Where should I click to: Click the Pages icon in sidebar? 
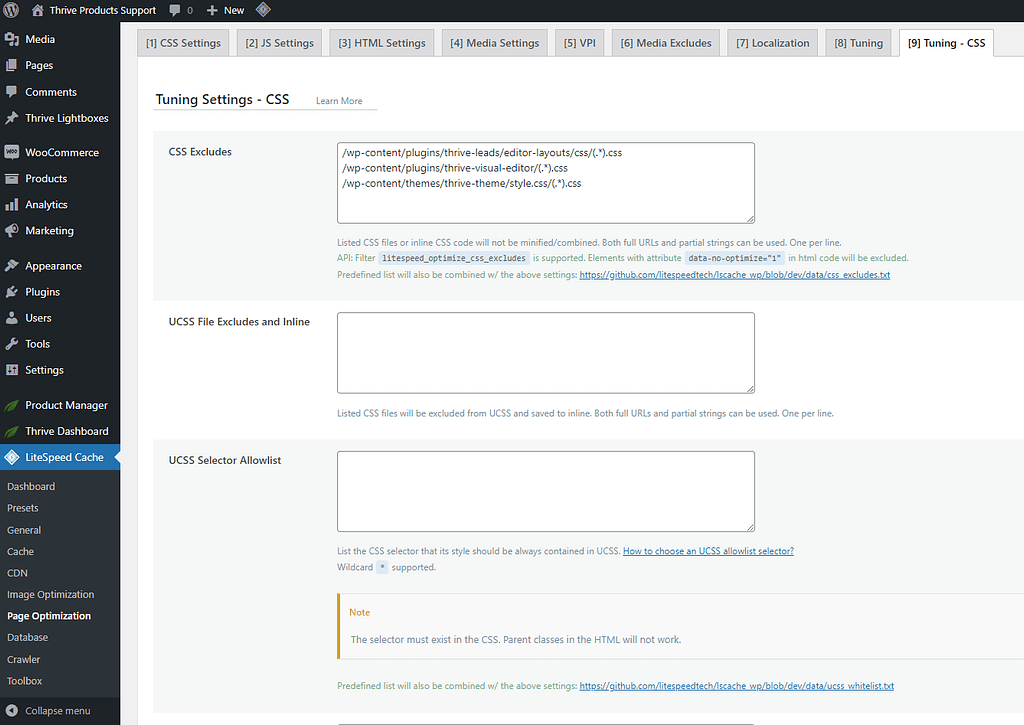coord(12,65)
